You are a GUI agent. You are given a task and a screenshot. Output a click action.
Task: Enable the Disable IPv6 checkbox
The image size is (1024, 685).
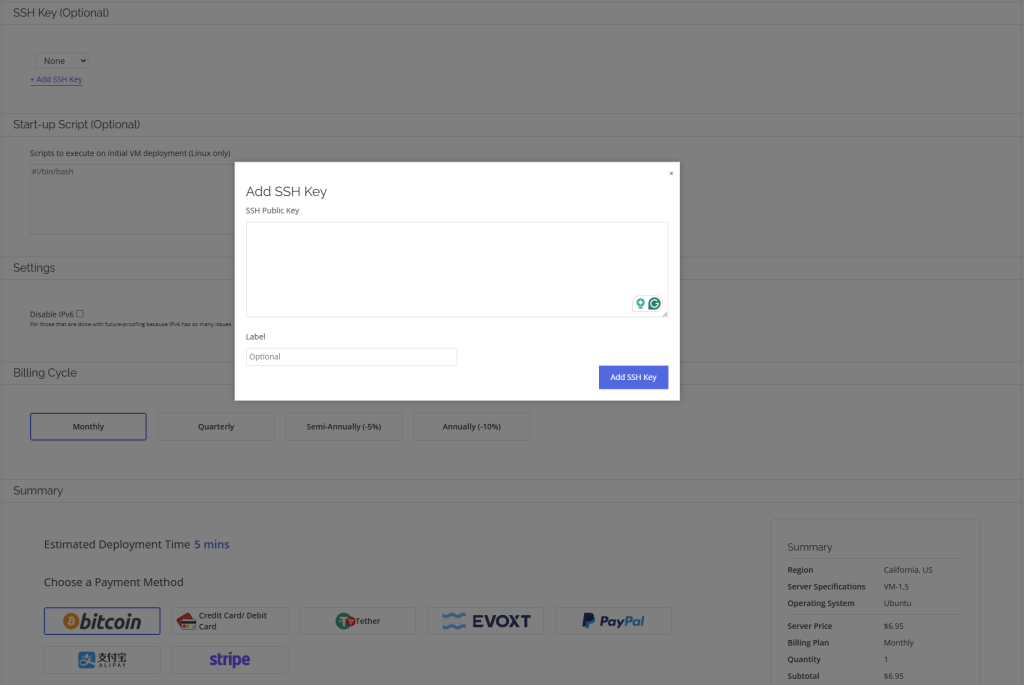(x=82, y=312)
